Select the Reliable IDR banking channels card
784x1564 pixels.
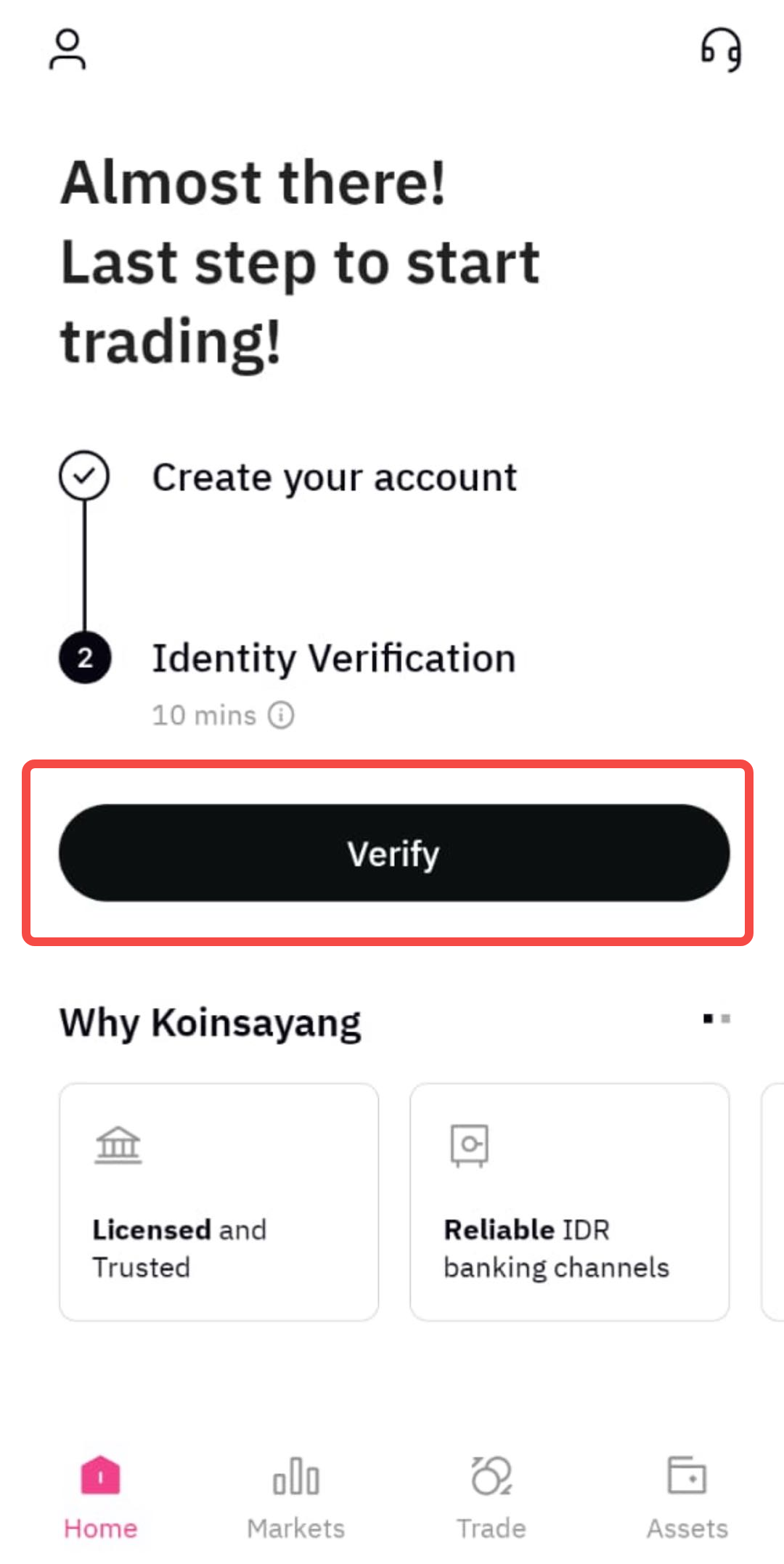click(569, 1202)
